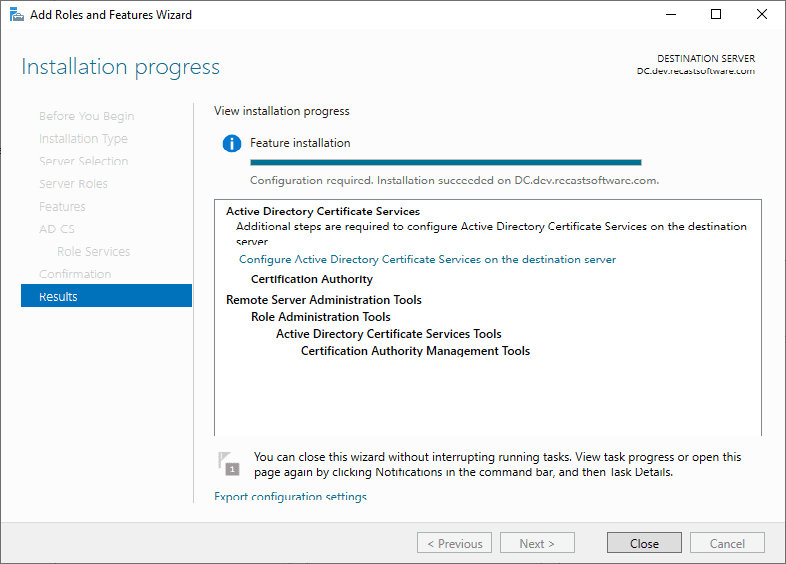Go to the Confirmation step in the sidebar

click(x=75, y=274)
